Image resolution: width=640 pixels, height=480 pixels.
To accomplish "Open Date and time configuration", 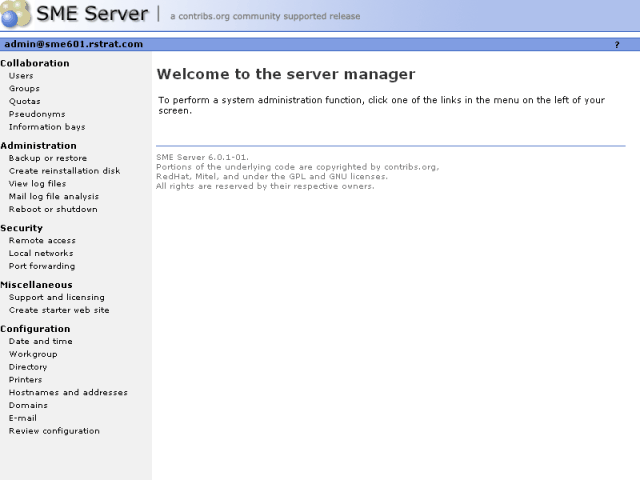I will (41, 341).
